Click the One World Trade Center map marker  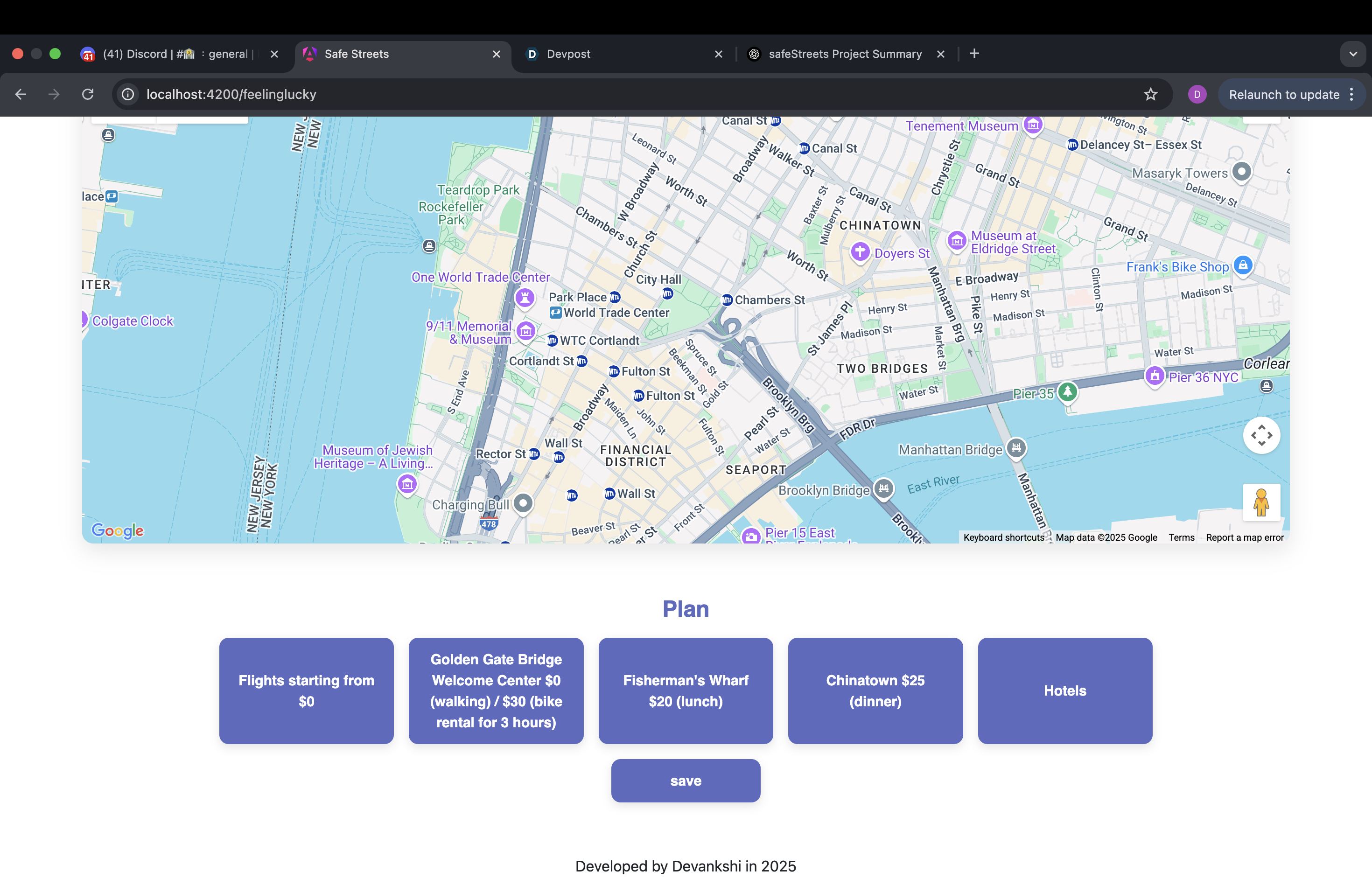click(525, 297)
